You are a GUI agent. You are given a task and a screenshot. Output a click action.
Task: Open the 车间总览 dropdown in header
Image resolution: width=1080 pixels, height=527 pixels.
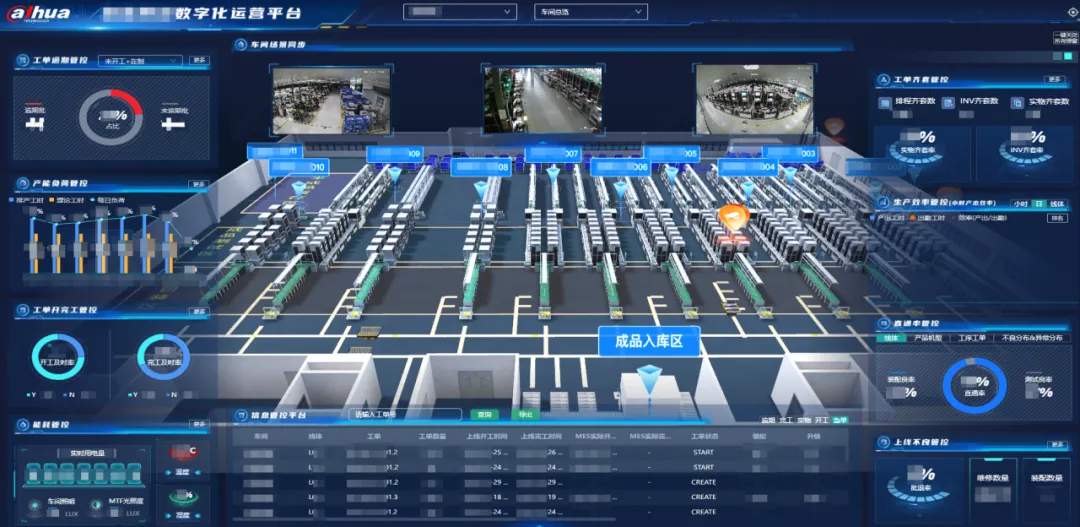[x=591, y=12]
